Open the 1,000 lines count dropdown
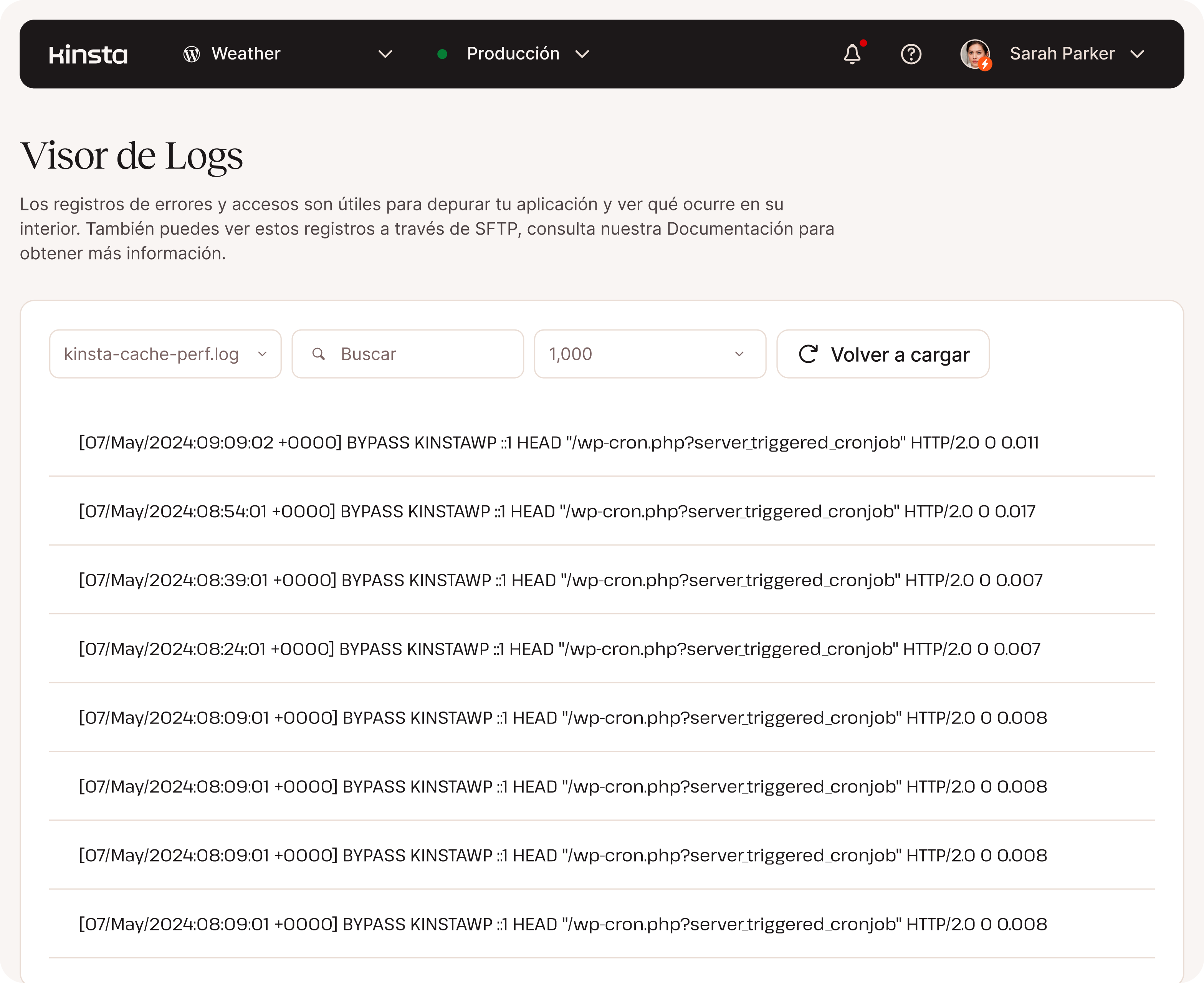Viewport: 1204px width, 983px height. 649,354
